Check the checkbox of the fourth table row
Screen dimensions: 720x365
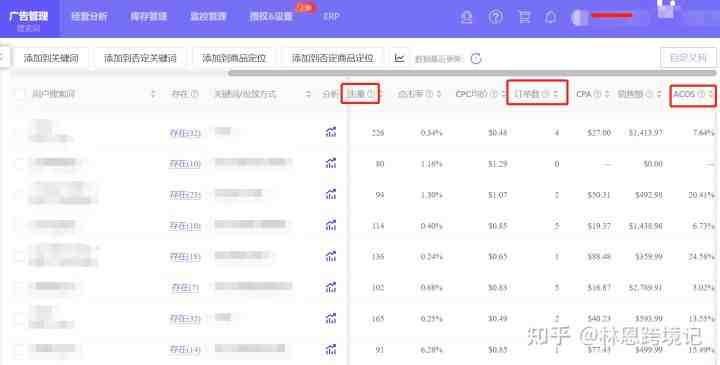point(19,225)
